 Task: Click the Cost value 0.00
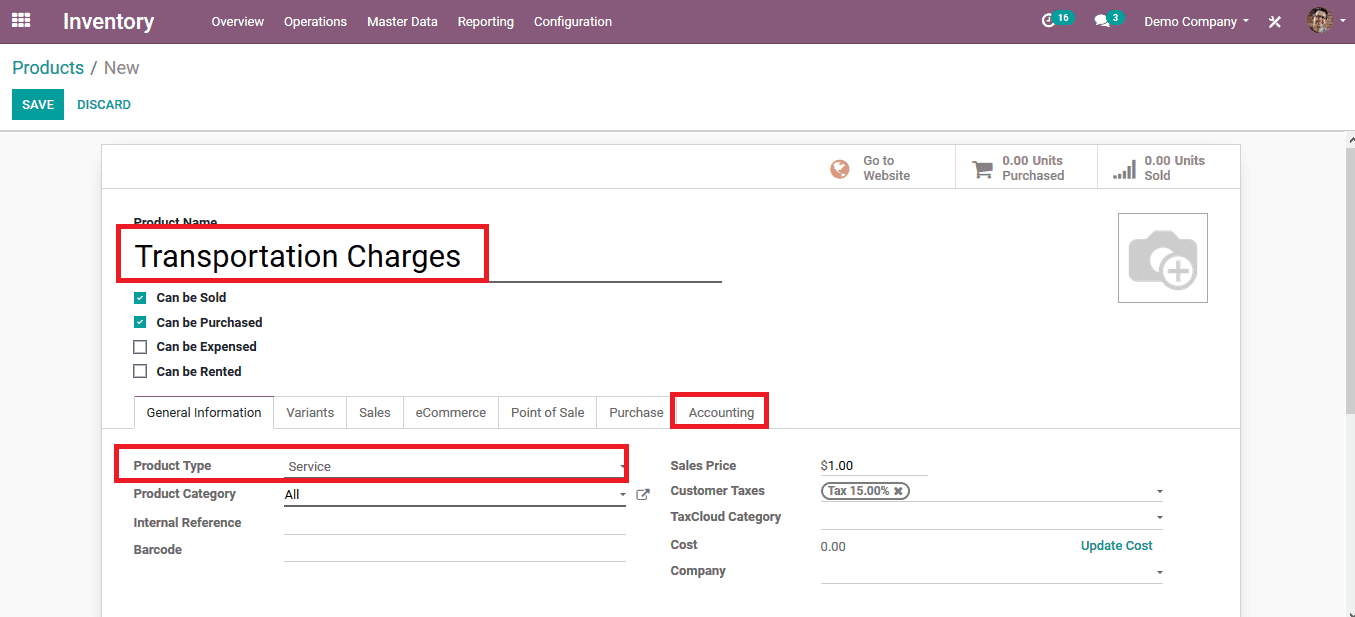[x=833, y=546]
